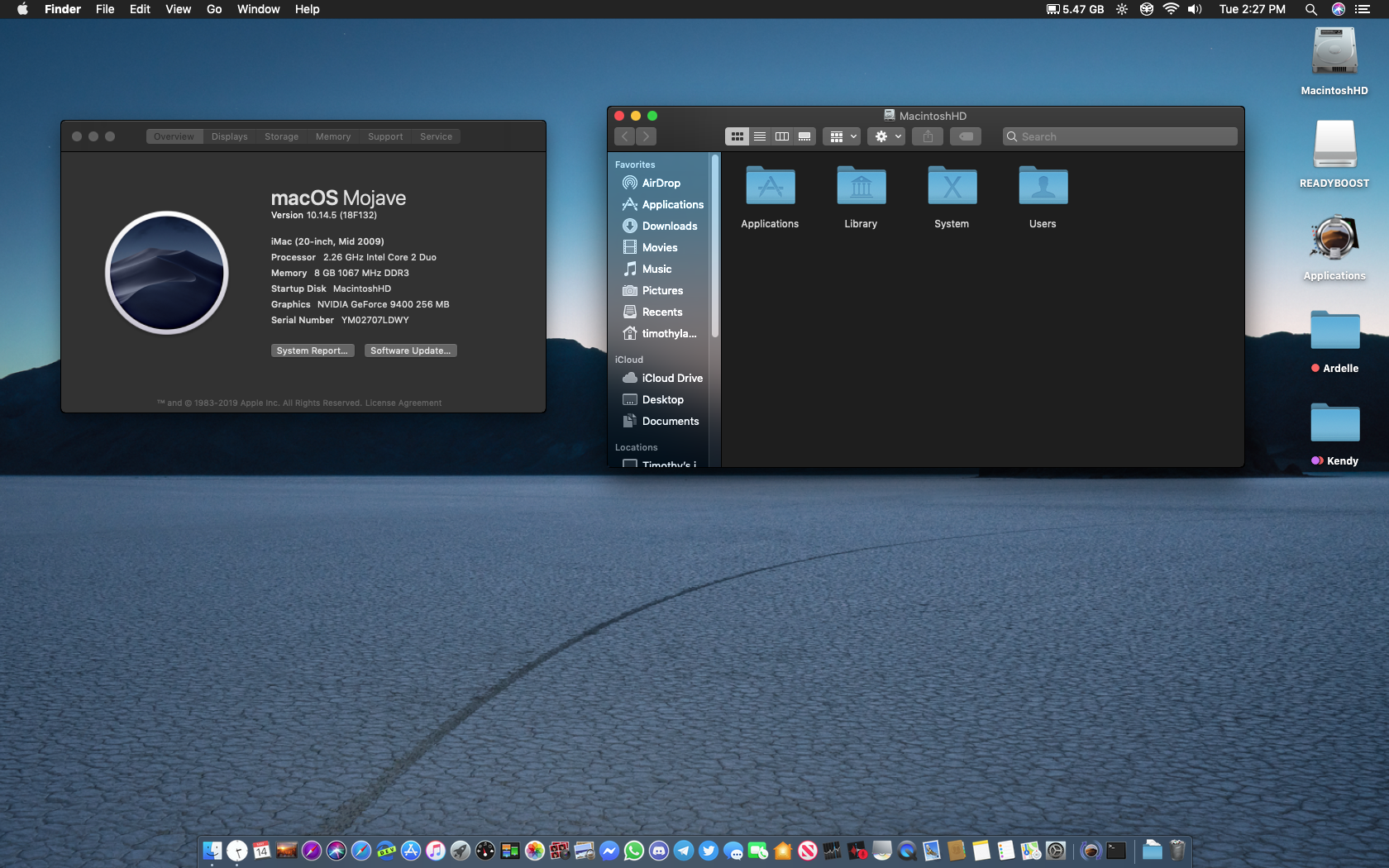Screen dimensions: 1389x868
Task: Select the Applications alias icon on the desktop
Action: pyautogui.click(x=1334, y=248)
